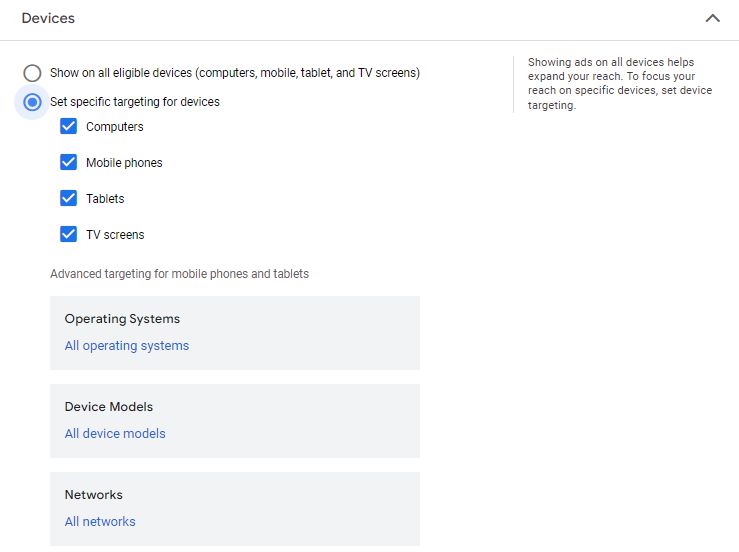739x552 pixels.
Task: Open the 'All networks' link
Action: point(100,522)
